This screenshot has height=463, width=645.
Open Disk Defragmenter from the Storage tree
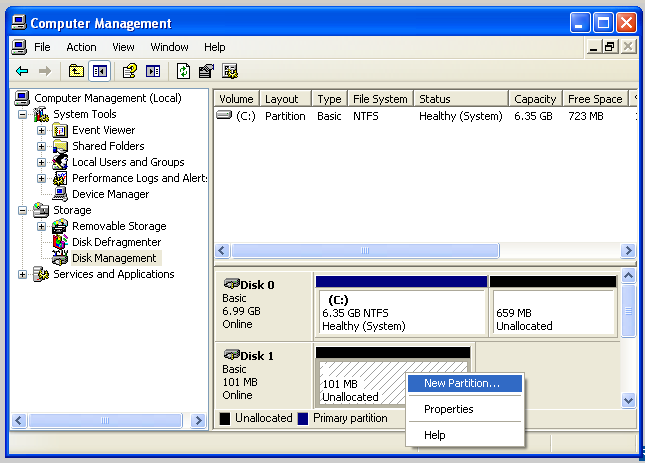pyautogui.click(x=116, y=242)
